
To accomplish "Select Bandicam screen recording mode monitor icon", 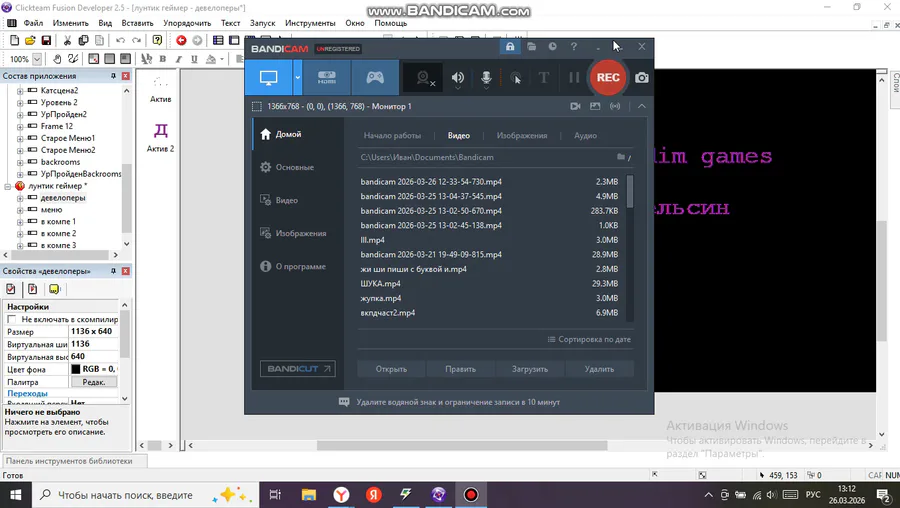I will point(268,77).
